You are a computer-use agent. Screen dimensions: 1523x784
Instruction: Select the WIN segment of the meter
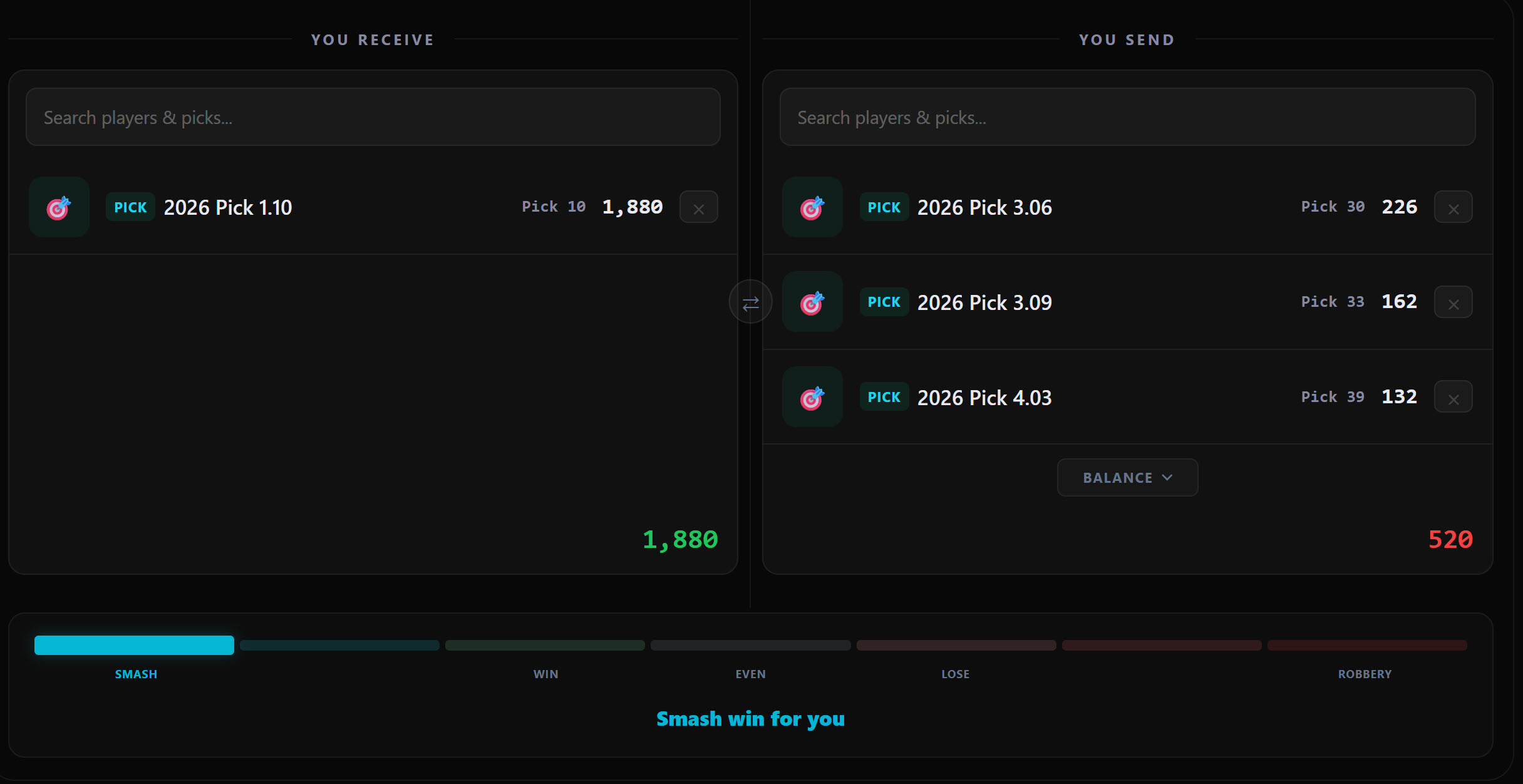(x=545, y=645)
